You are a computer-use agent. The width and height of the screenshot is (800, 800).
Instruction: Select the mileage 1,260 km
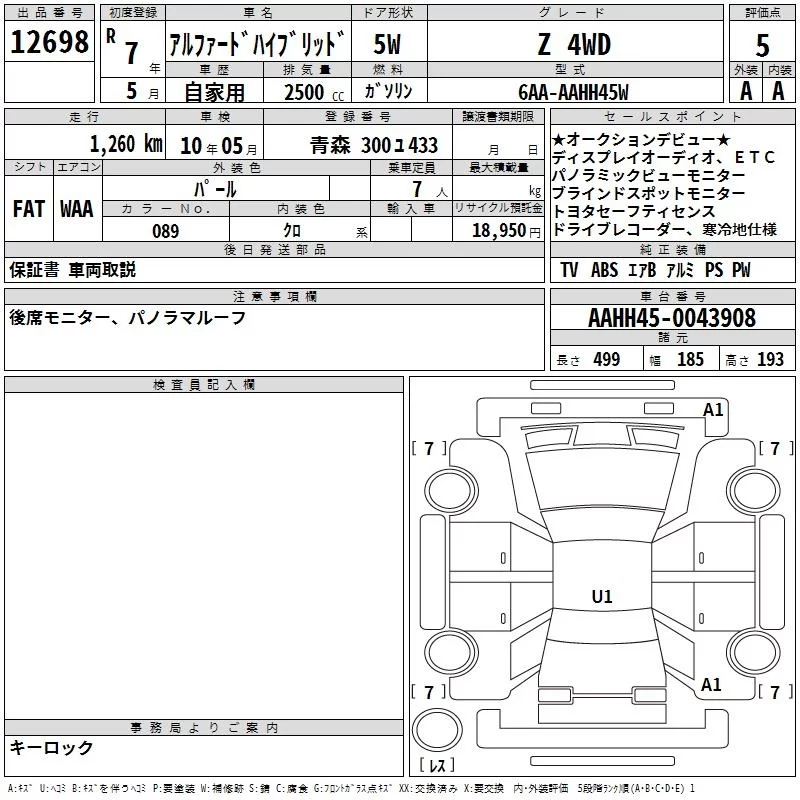click(126, 144)
